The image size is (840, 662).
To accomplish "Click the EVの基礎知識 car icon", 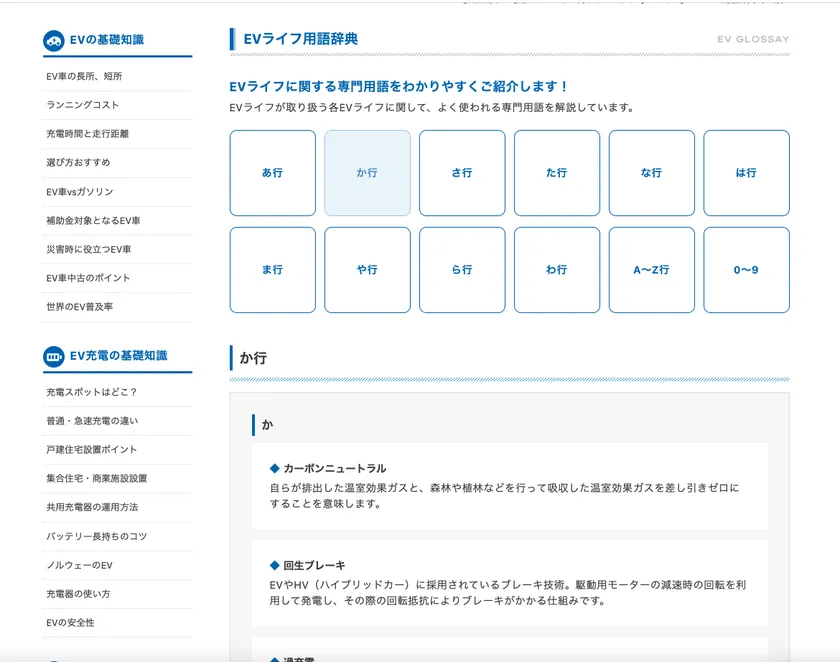I will (54, 41).
